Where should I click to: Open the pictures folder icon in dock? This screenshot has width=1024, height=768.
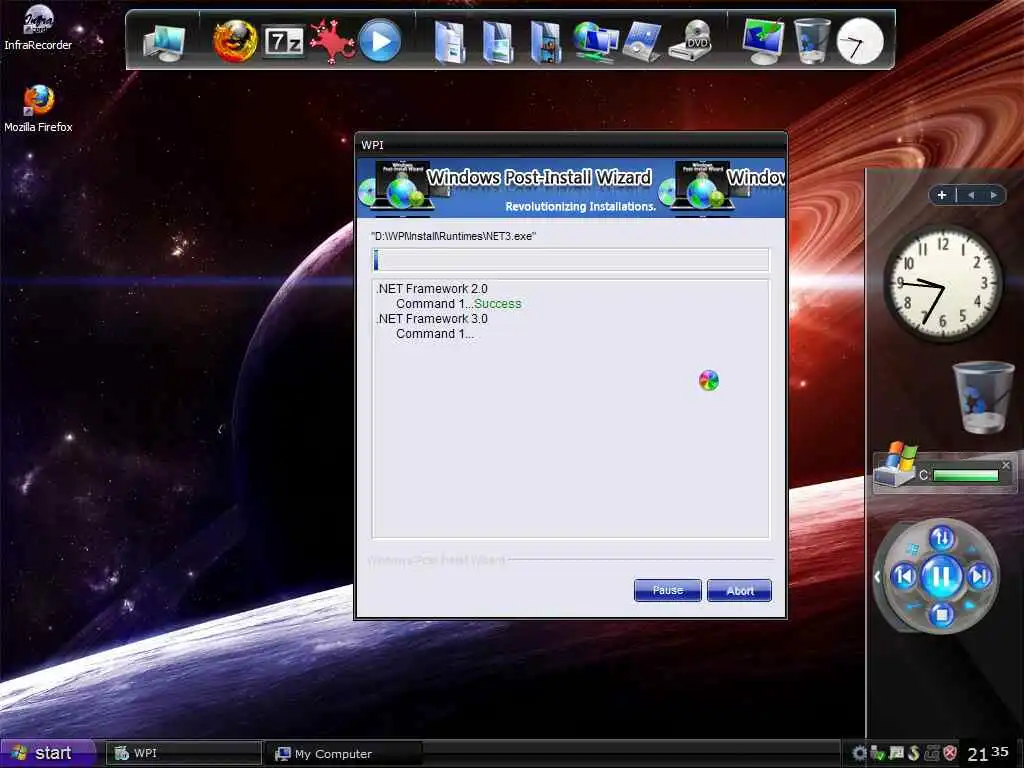[498, 42]
